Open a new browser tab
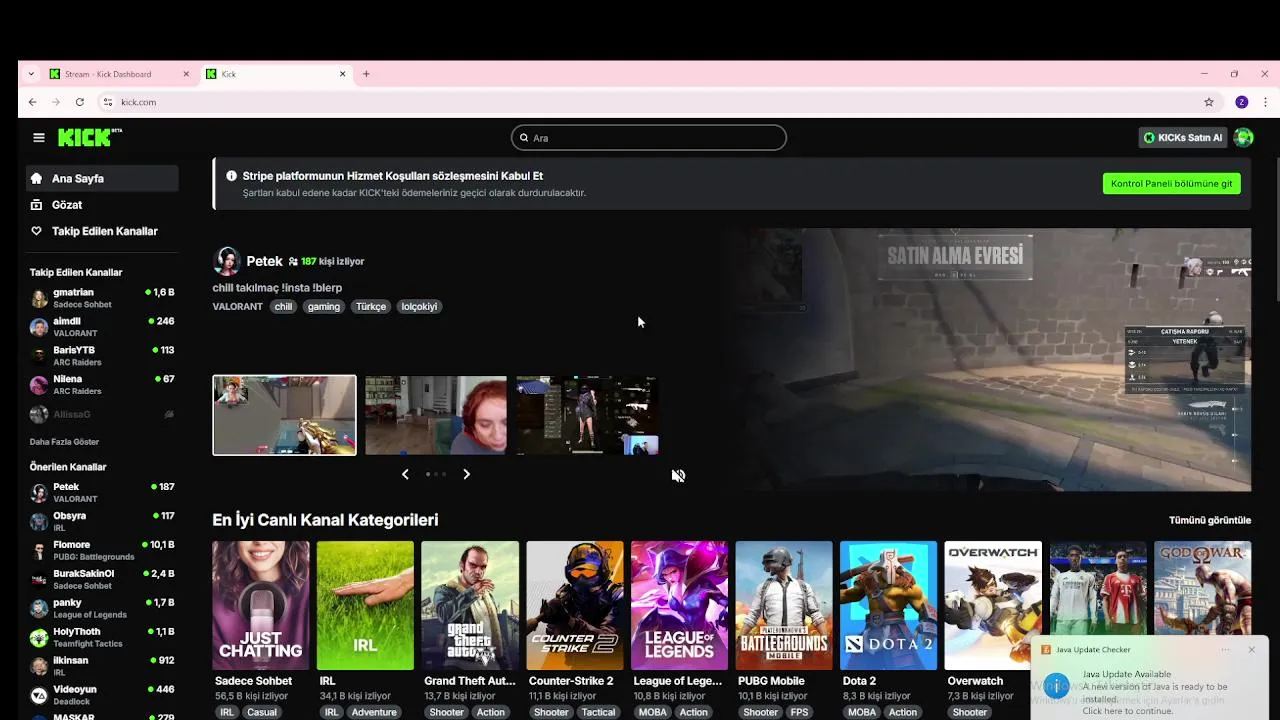The width and height of the screenshot is (1280, 720). (x=366, y=74)
